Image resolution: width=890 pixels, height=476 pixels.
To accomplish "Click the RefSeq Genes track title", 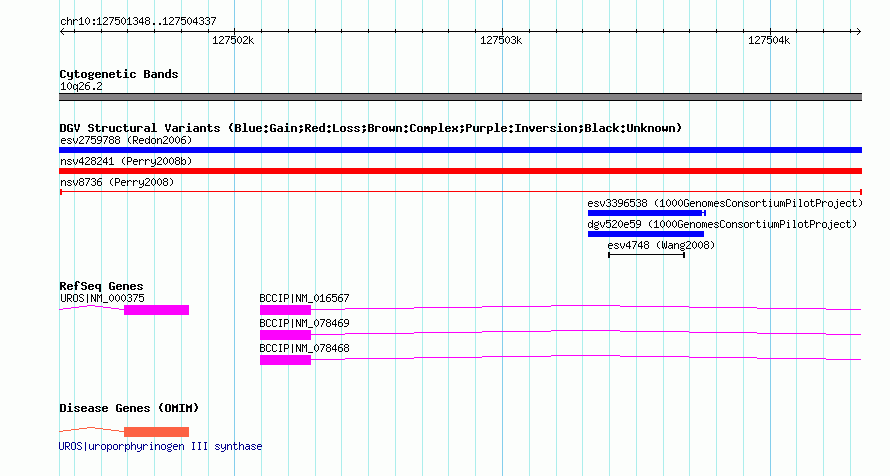I will click(101, 286).
